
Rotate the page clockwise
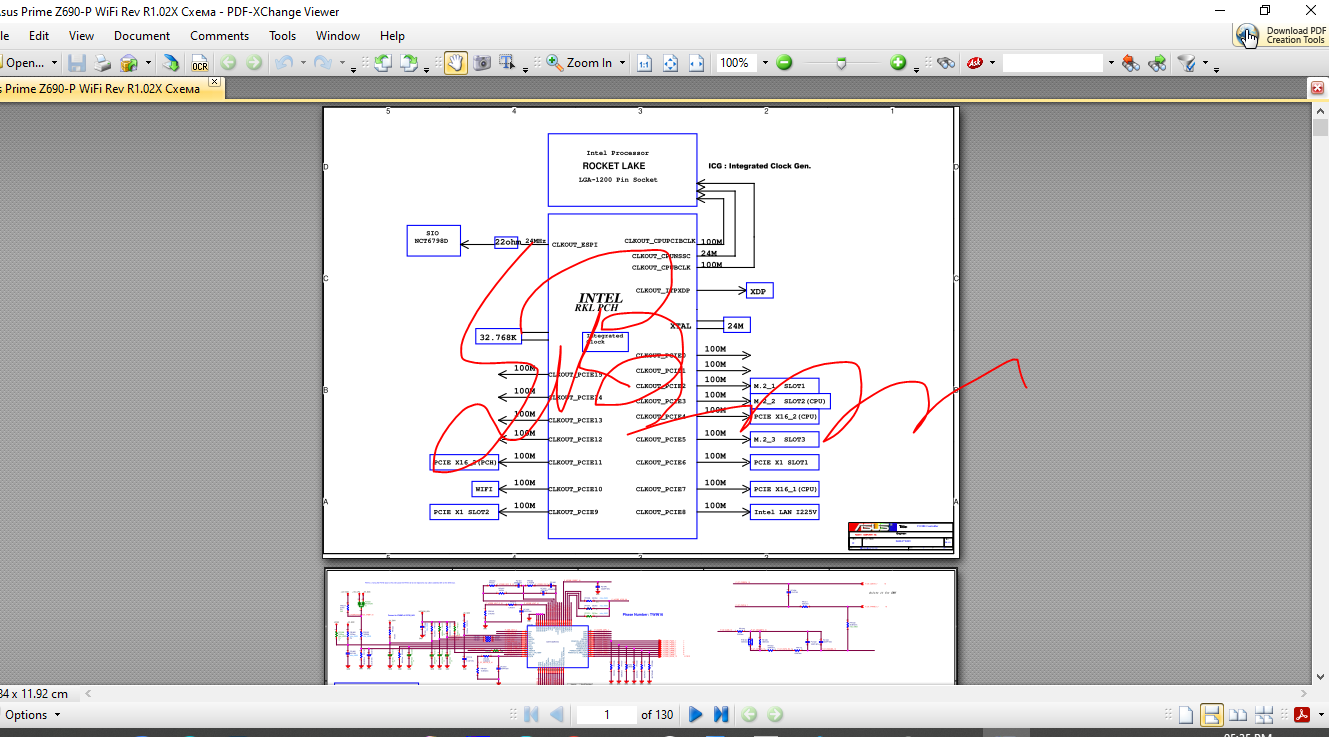tap(408, 63)
